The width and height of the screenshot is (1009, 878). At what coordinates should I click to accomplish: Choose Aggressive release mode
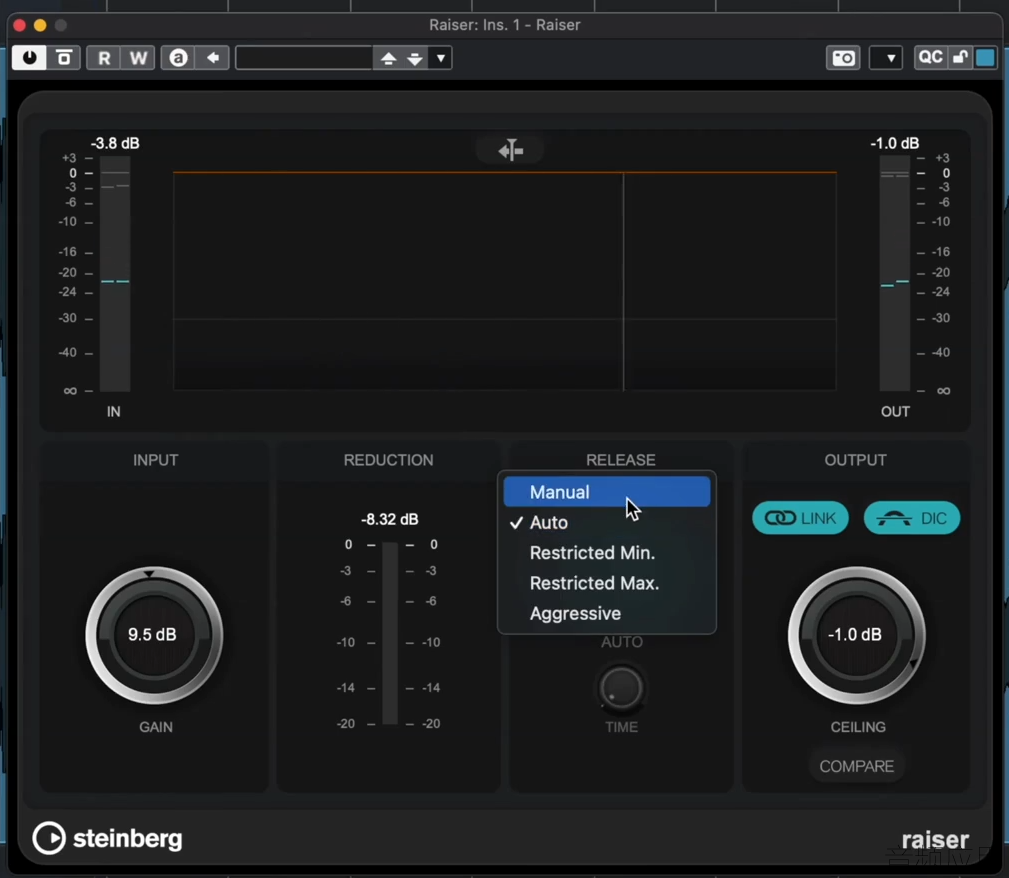coord(607,613)
